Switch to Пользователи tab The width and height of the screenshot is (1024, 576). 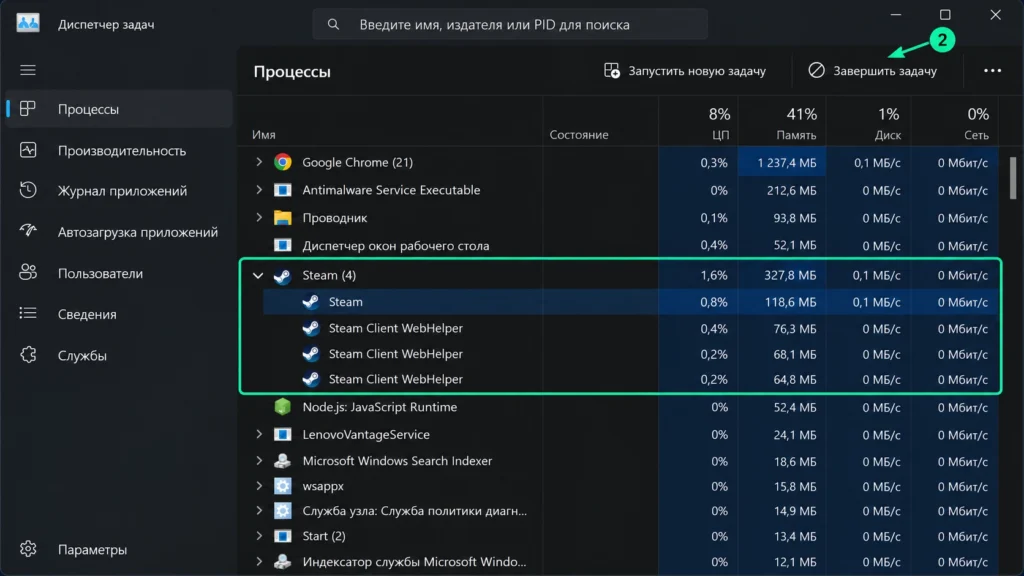119,273
